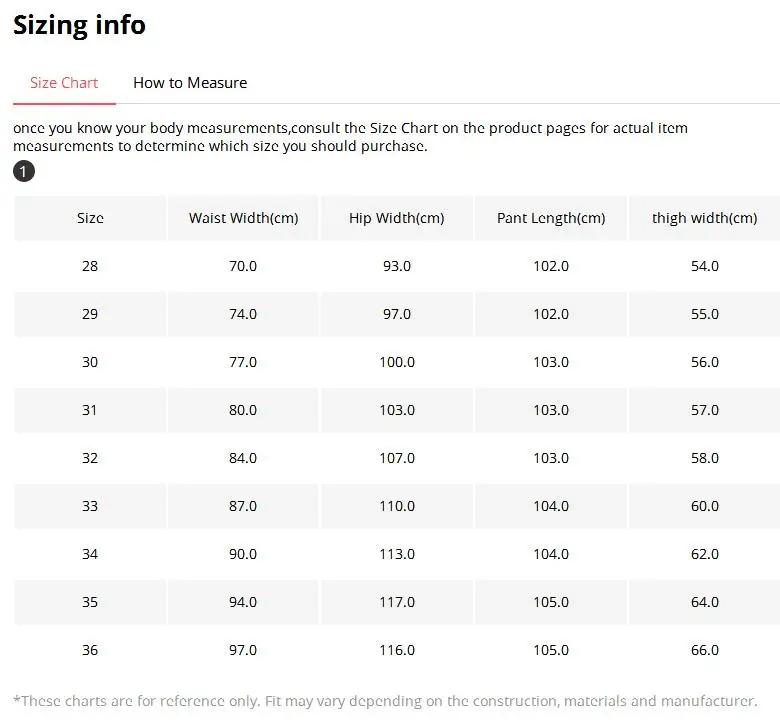
Task: Click the number 1 badge icon
Action: (x=24, y=172)
